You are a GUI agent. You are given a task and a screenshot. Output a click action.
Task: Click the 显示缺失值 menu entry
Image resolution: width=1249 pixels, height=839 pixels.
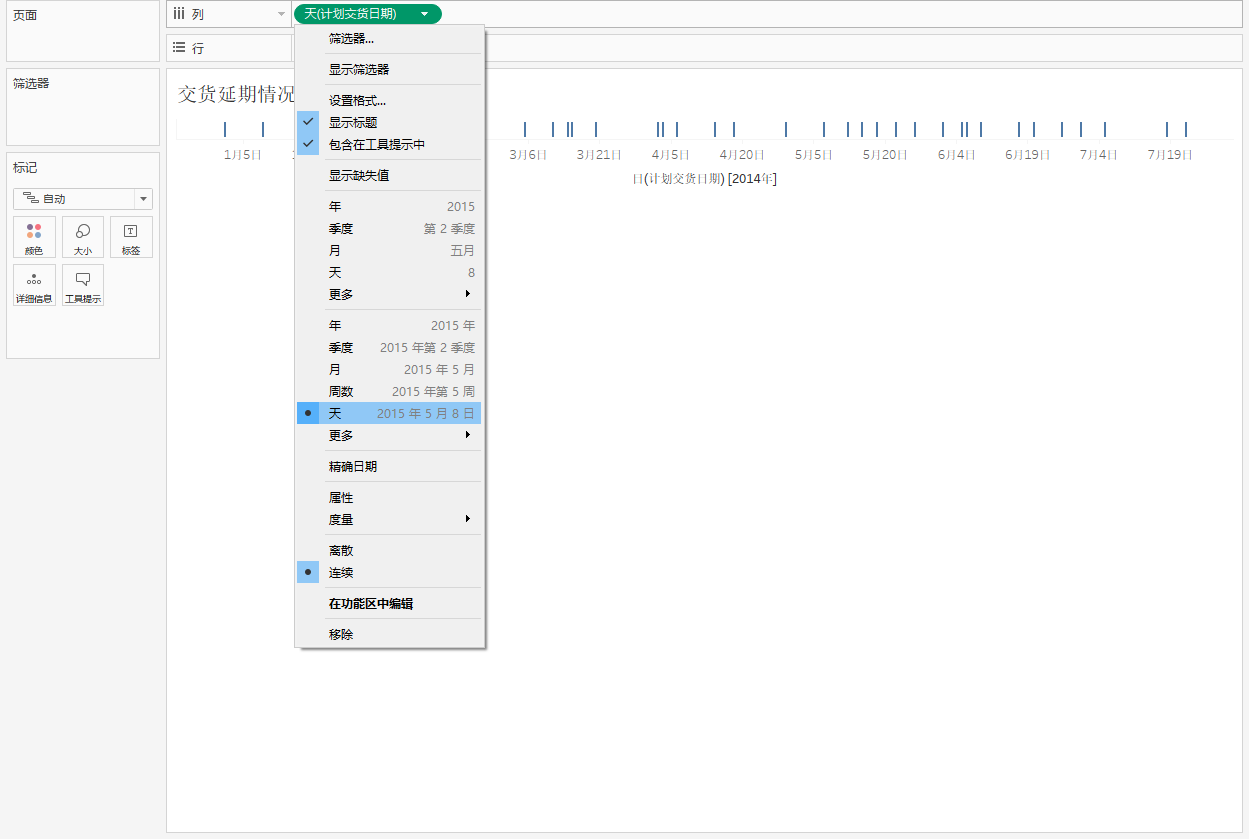pyautogui.click(x=390, y=176)
